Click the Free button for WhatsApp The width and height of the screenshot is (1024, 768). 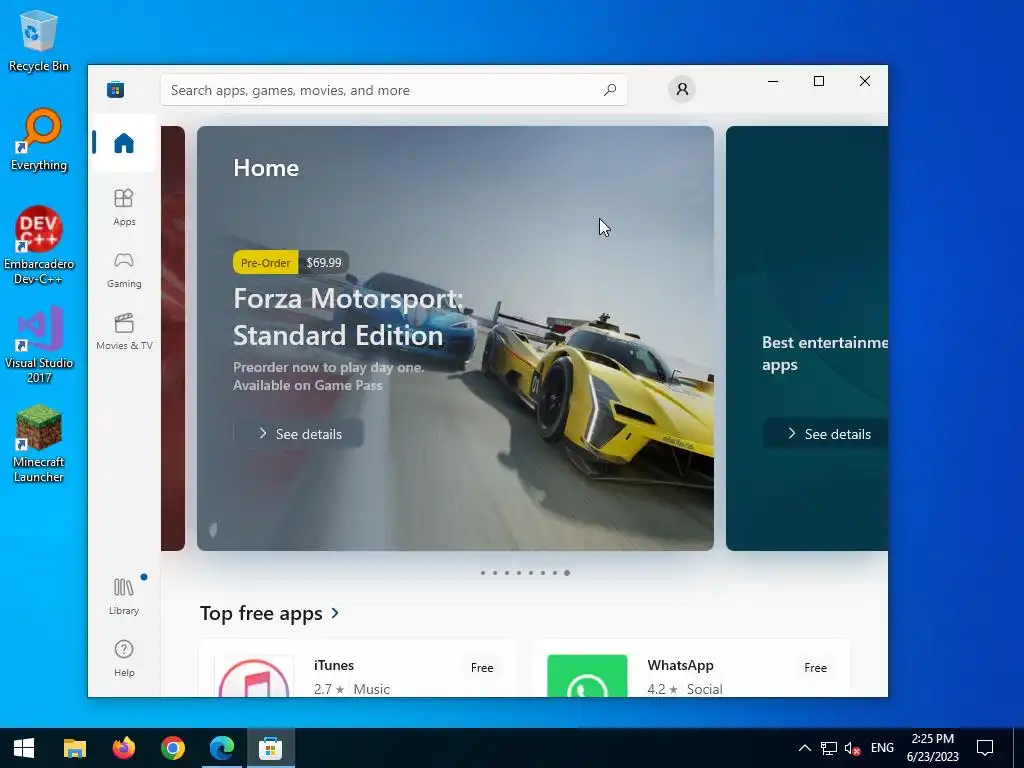(815, 667)
